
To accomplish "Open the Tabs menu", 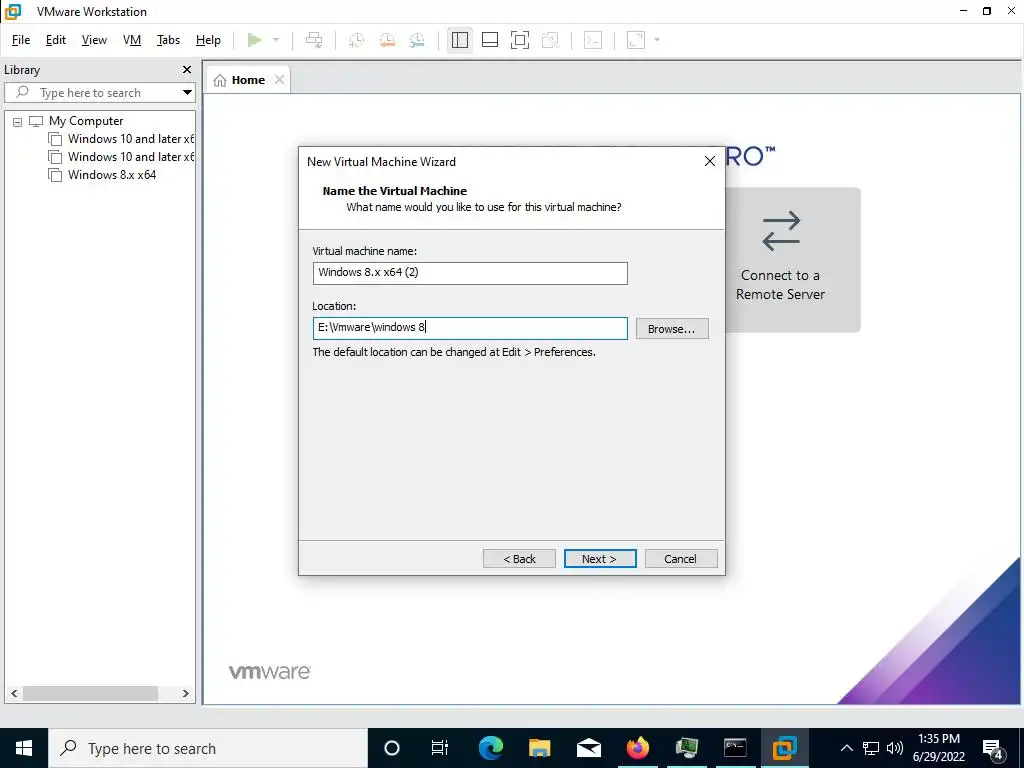I will pyautogui.click(x=168, y=40).
